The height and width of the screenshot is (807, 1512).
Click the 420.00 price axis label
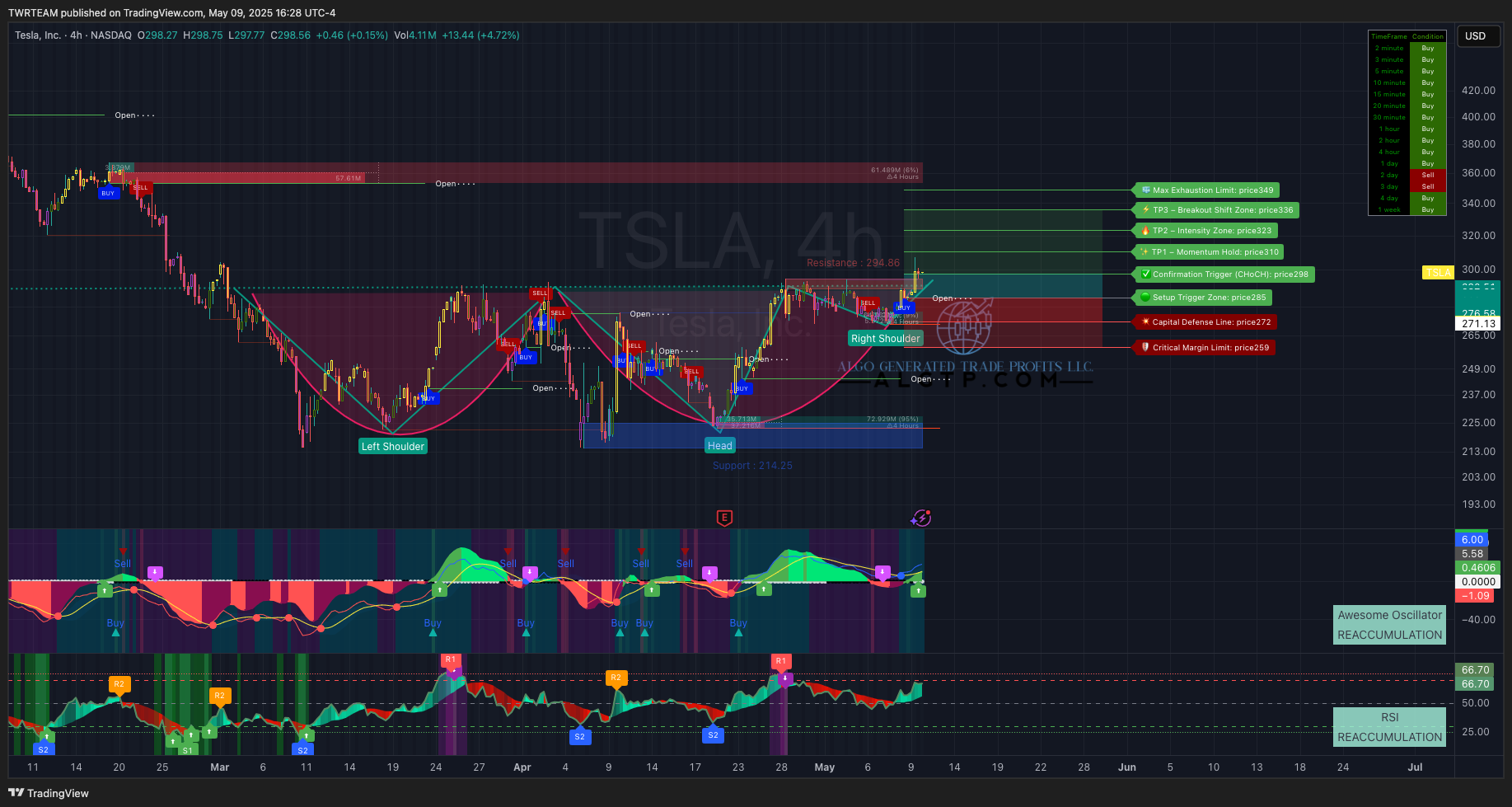(1478, 91)
